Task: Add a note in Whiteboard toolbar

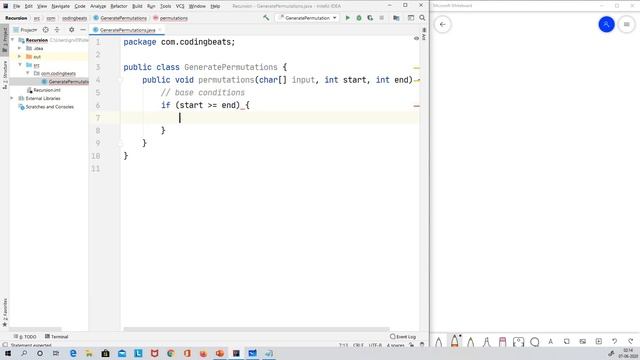Action: (567, 341)
